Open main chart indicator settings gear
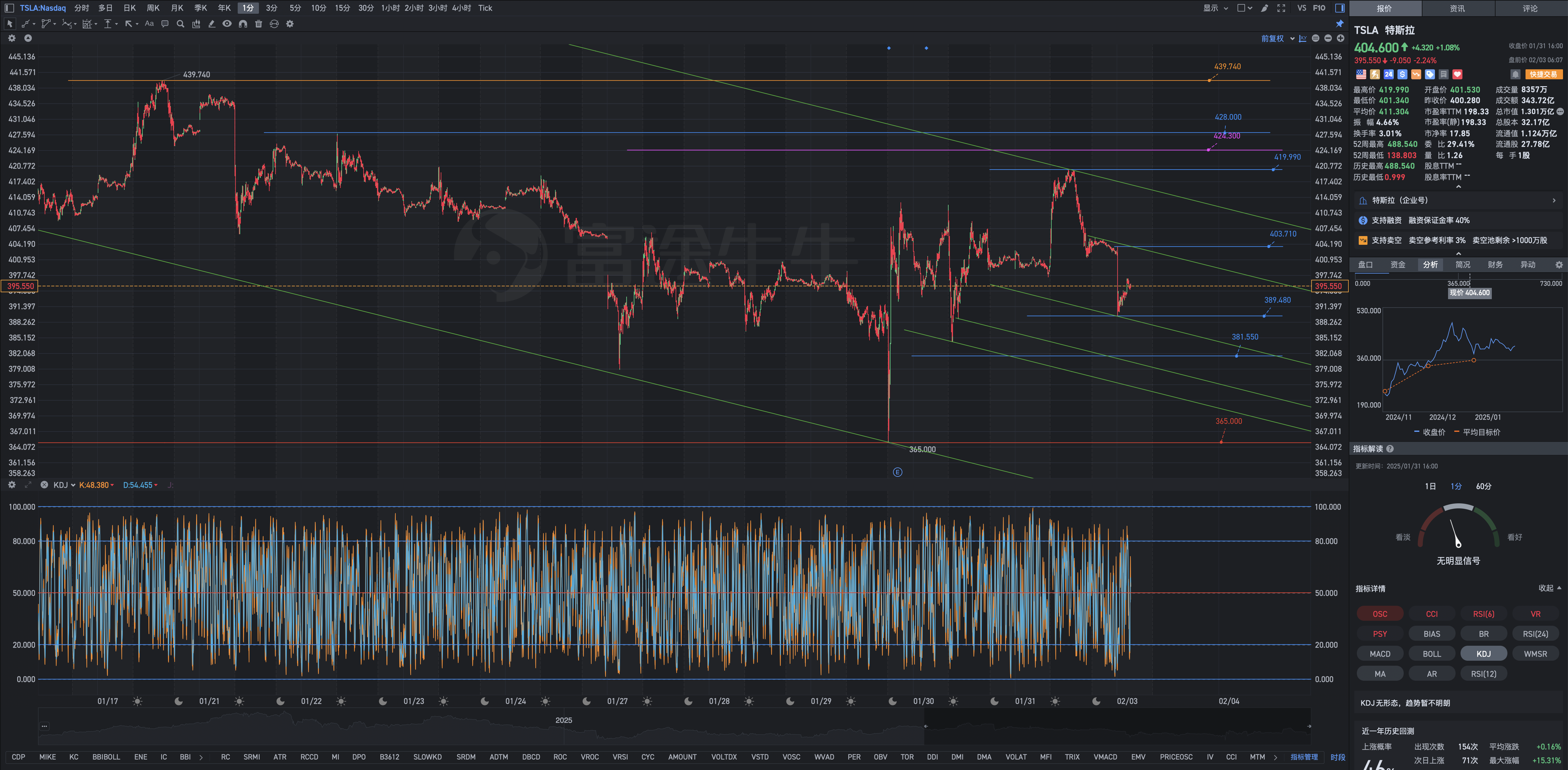The height and width of the screenshot is (770, 1568). [12, 38]
